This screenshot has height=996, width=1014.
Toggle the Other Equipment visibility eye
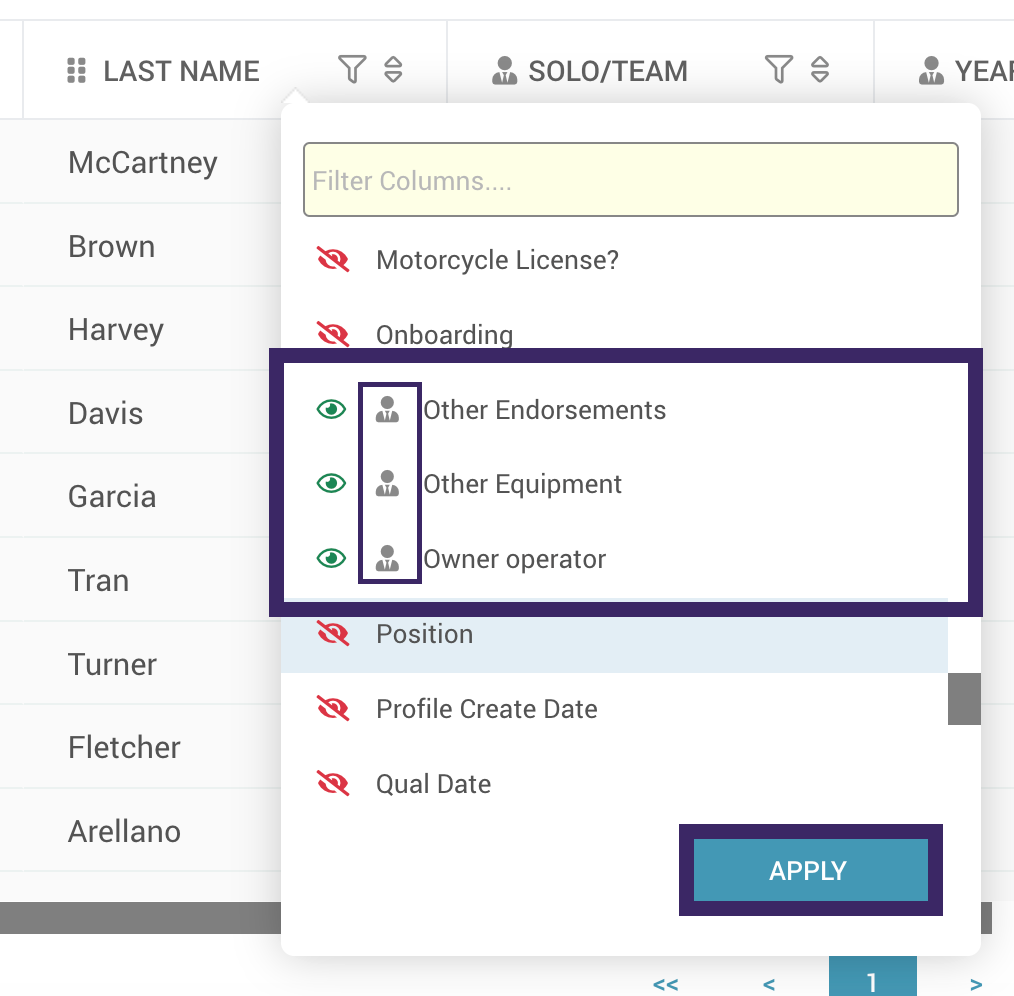click(331, 484)
